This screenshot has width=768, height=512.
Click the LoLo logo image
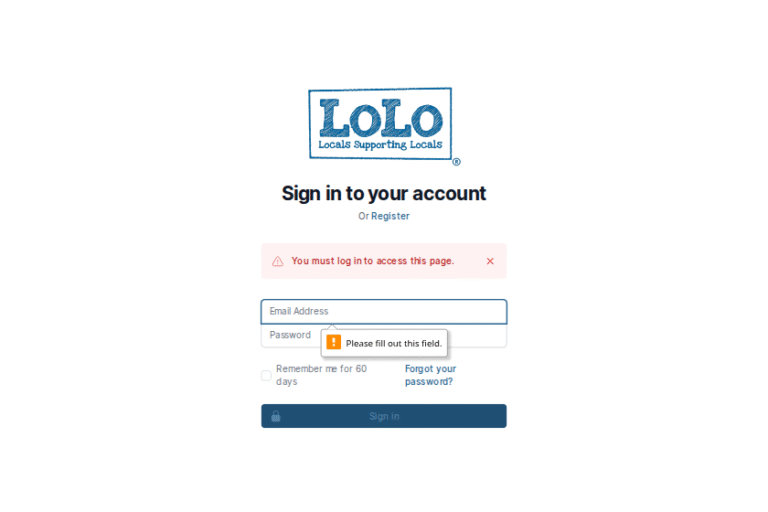click(384, 126)
